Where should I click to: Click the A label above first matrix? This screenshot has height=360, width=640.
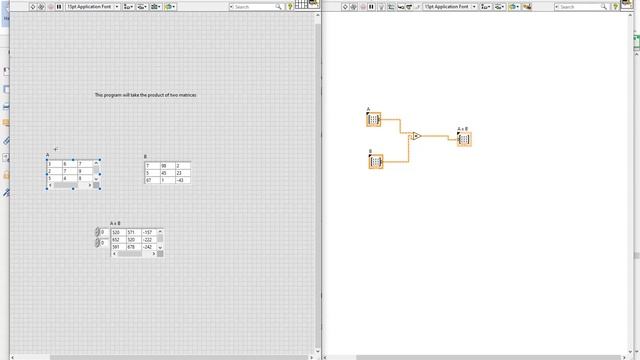coord(48,155)
